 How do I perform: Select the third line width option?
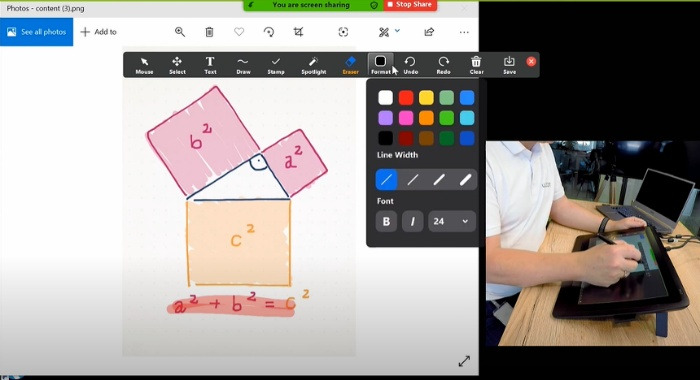[439, 180]
